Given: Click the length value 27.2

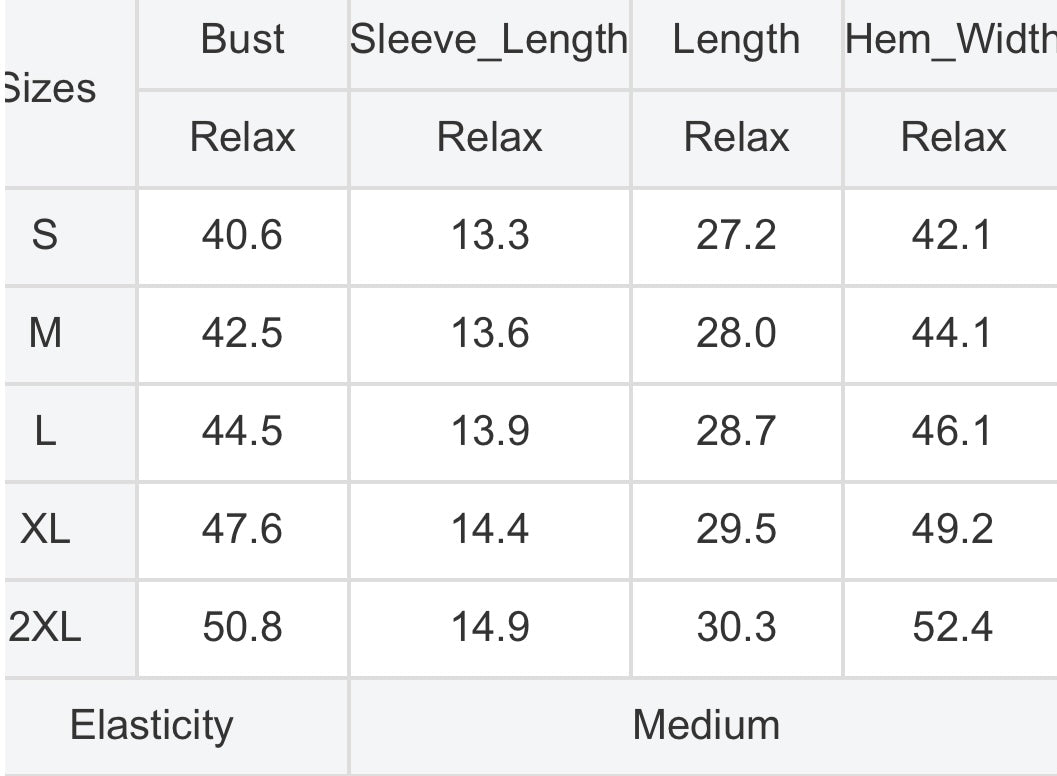Looking at the screenshot, I should (736, 235).
